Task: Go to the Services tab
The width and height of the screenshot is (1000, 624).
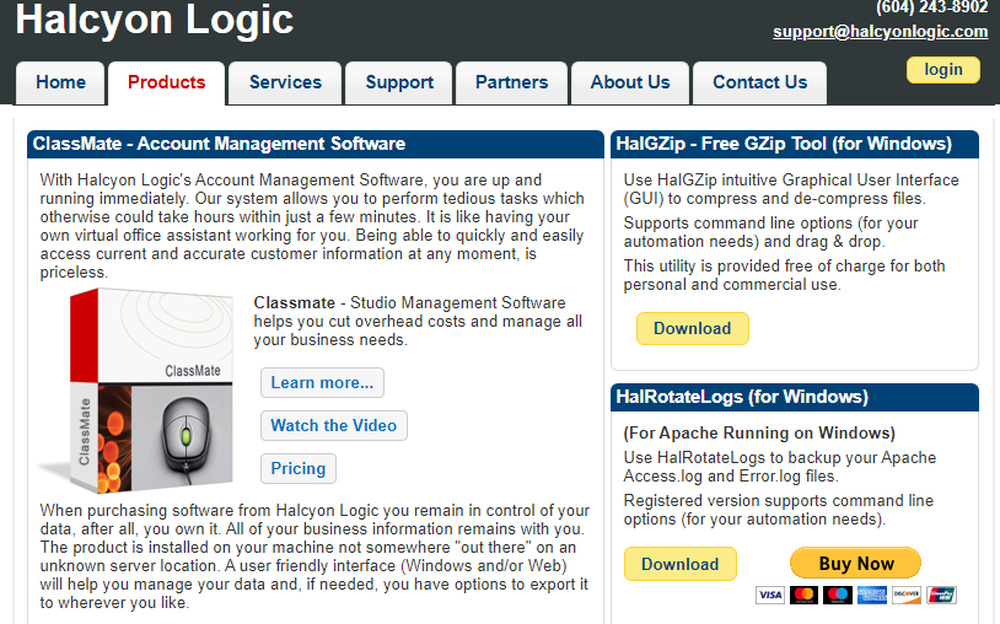Action: [x=285, y=82]
